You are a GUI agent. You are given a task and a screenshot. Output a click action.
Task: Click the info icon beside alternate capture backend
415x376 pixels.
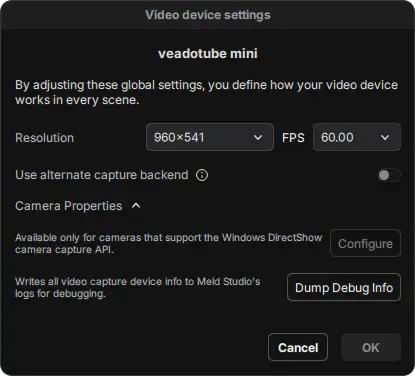[x=202, y=175]
